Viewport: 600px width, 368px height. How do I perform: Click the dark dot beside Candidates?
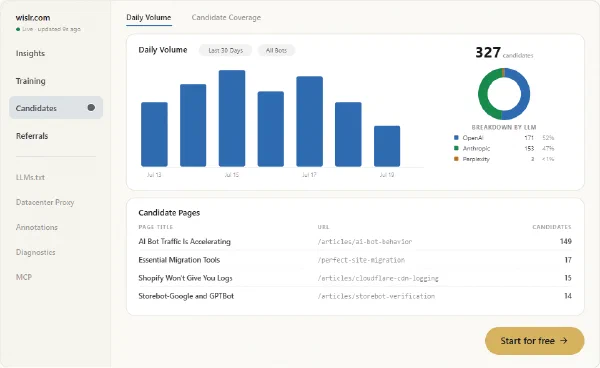point(91,107)
